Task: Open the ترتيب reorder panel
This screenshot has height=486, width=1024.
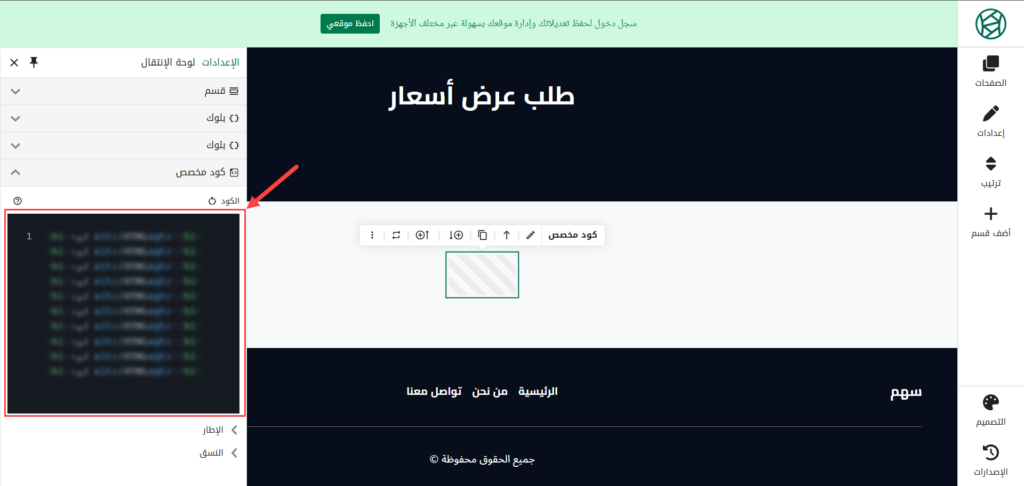Action: [x=991, y=172]
